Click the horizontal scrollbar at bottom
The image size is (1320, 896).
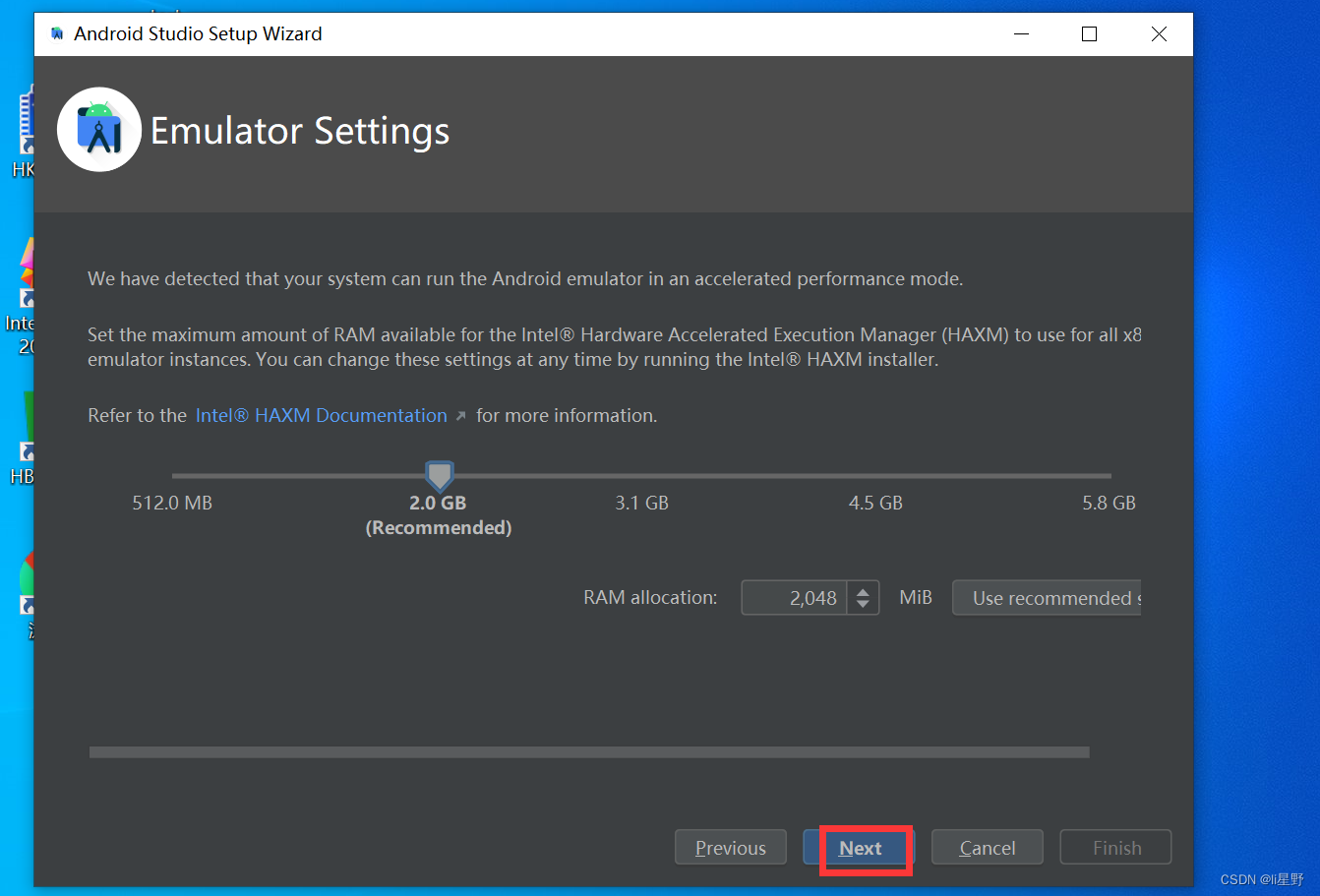pyautogui.click(x=589, y=752)
